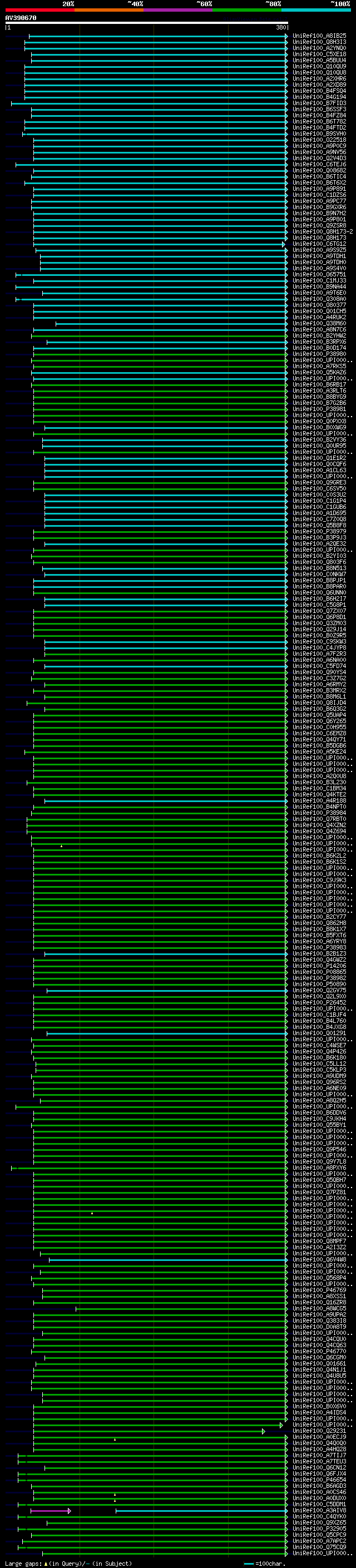Open hit UniRef100_P14206
Viewport: 356px width, 1568px height.
pos(319,966)
